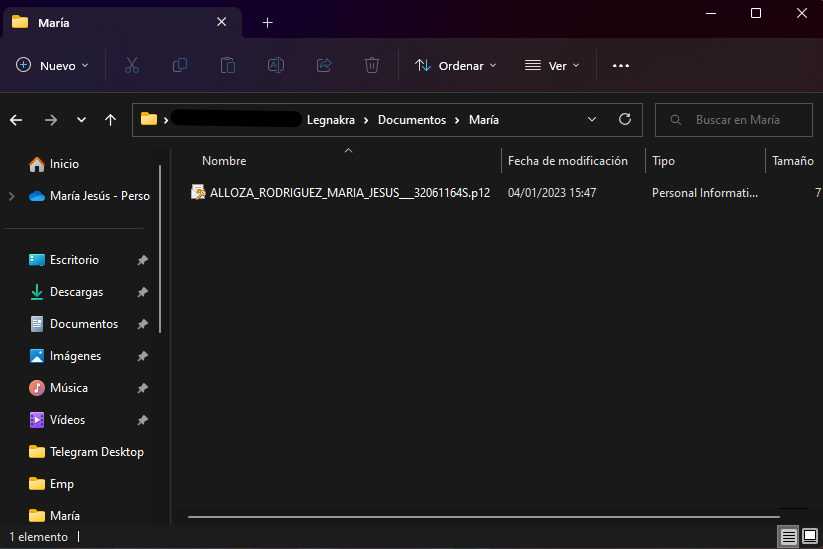Viewport: 823px width, 549px height.
Task: Expand the María Jesús OneDrive tree node
Action: [12, 196]
